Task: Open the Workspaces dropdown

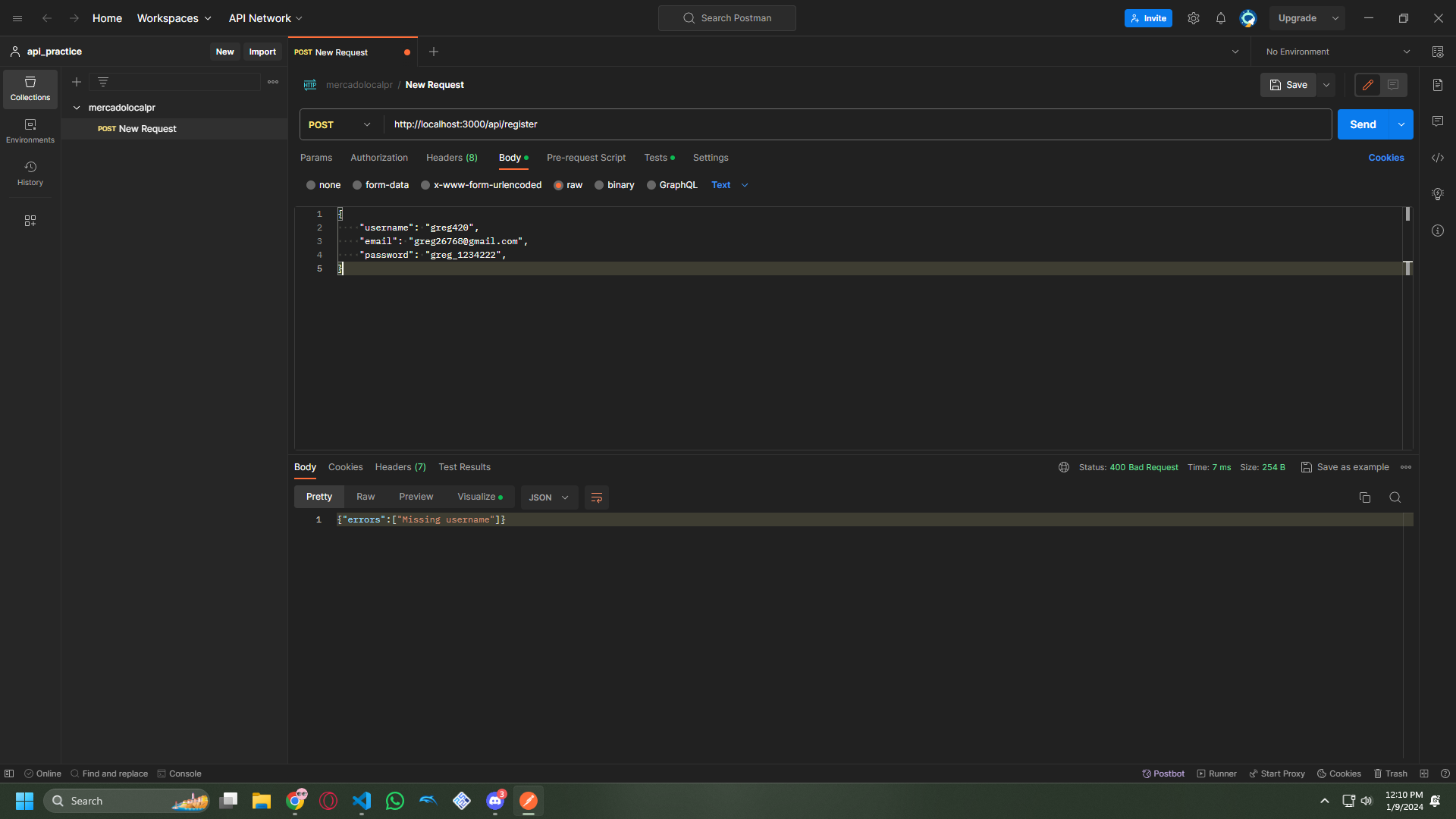Action: pos(174,18)
